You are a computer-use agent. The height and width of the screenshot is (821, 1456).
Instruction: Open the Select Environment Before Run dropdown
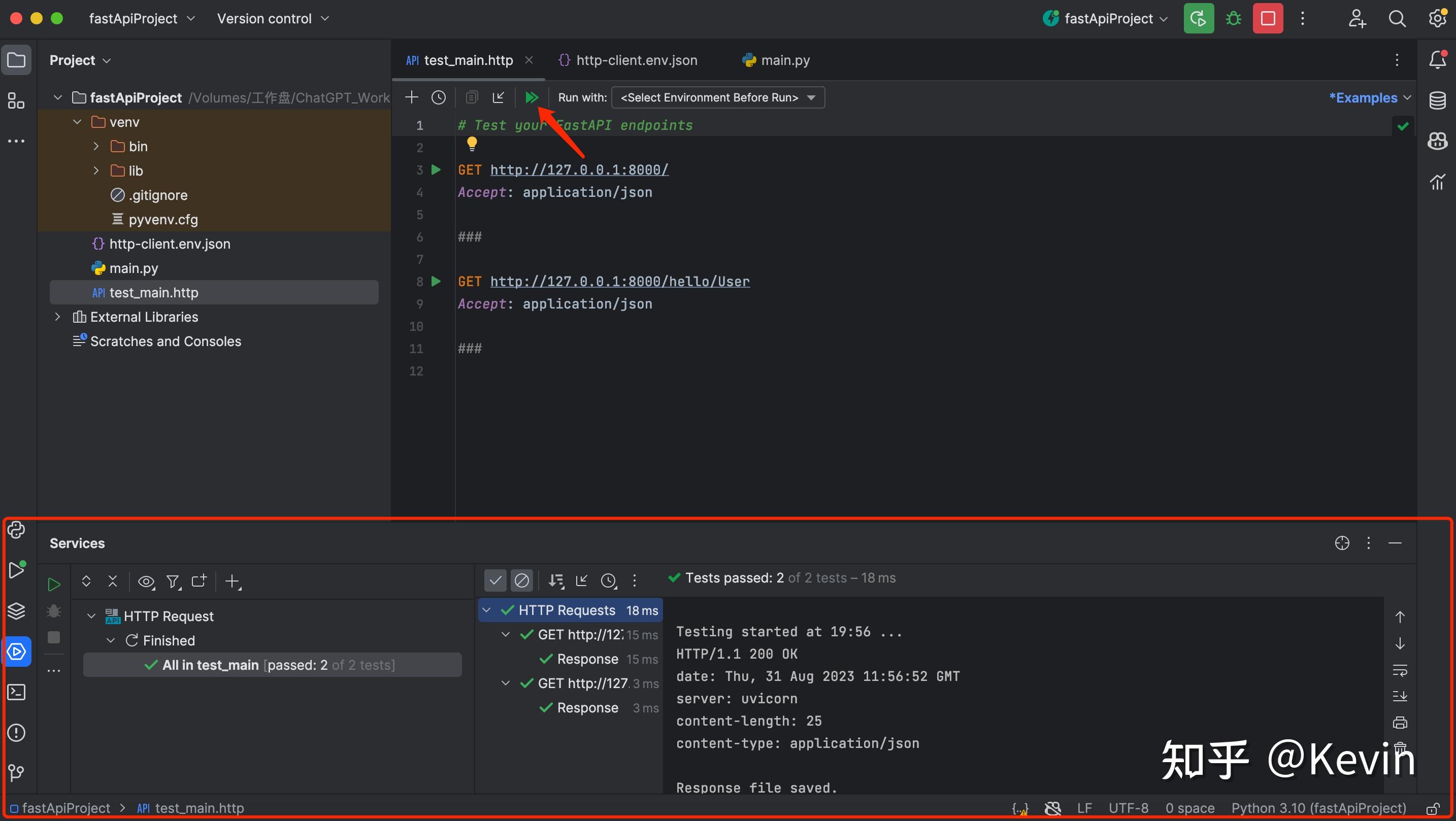(x=717, y=97)
